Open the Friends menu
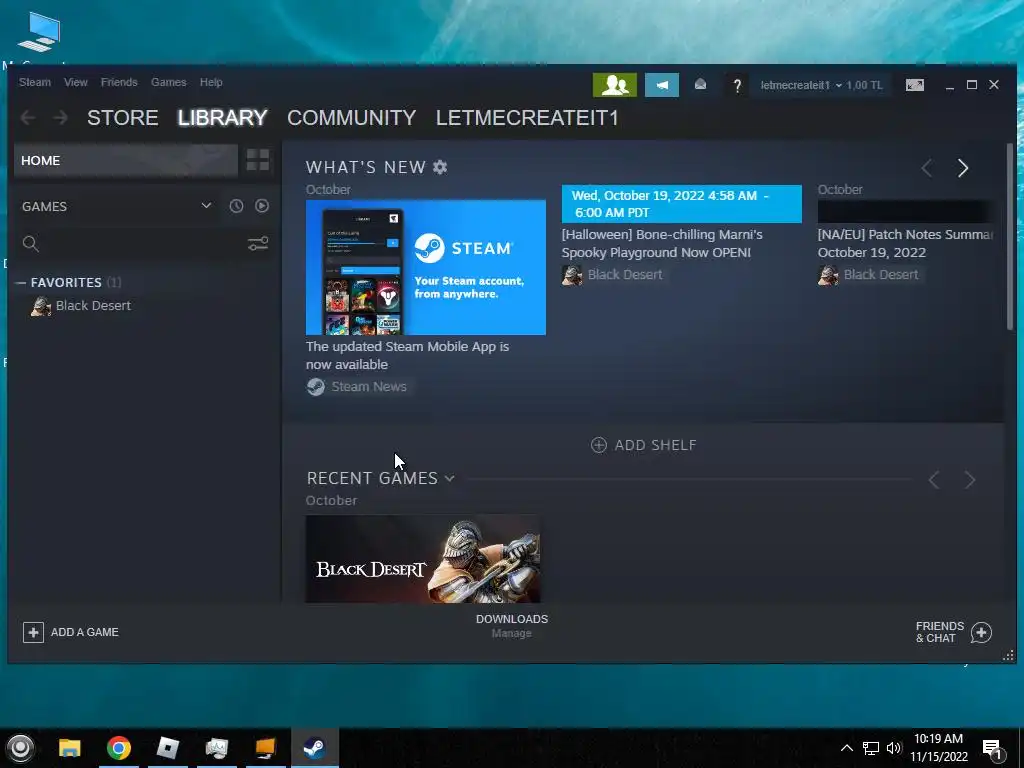1024x768 pixels. click(x=119, y=82)
